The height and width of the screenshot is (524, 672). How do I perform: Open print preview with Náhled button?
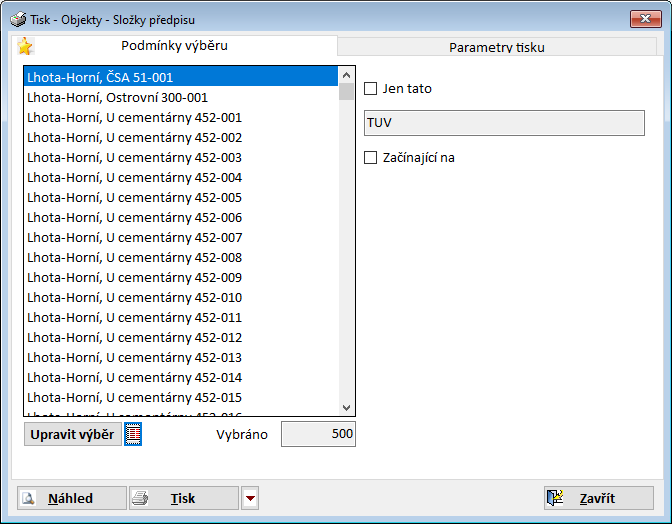tap(72, 499)
